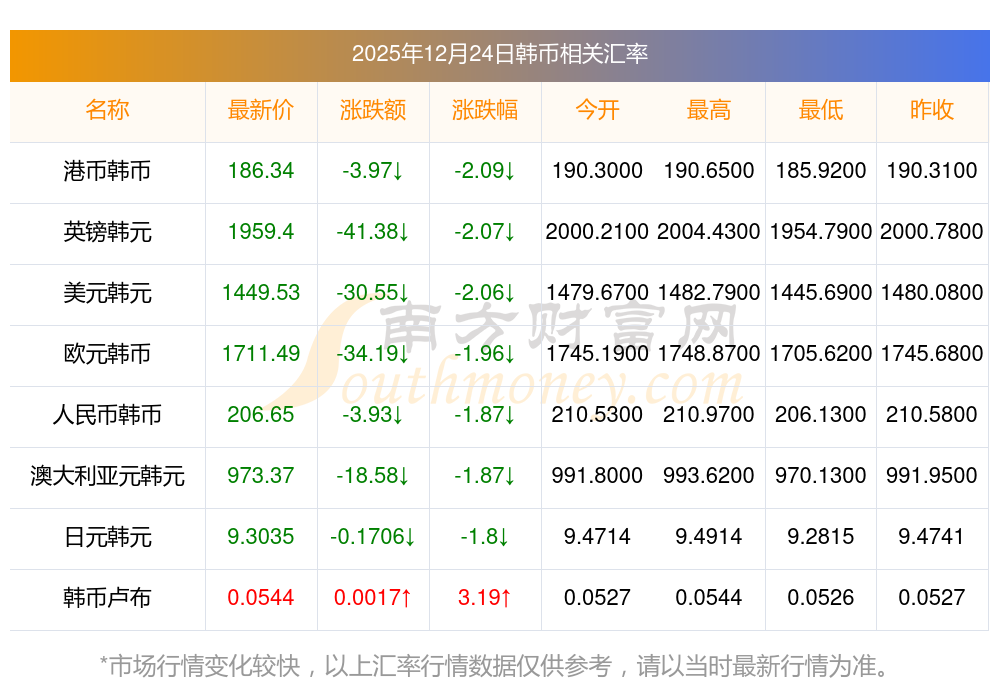Click change percent -1.96↓

[x=485, y=353]
